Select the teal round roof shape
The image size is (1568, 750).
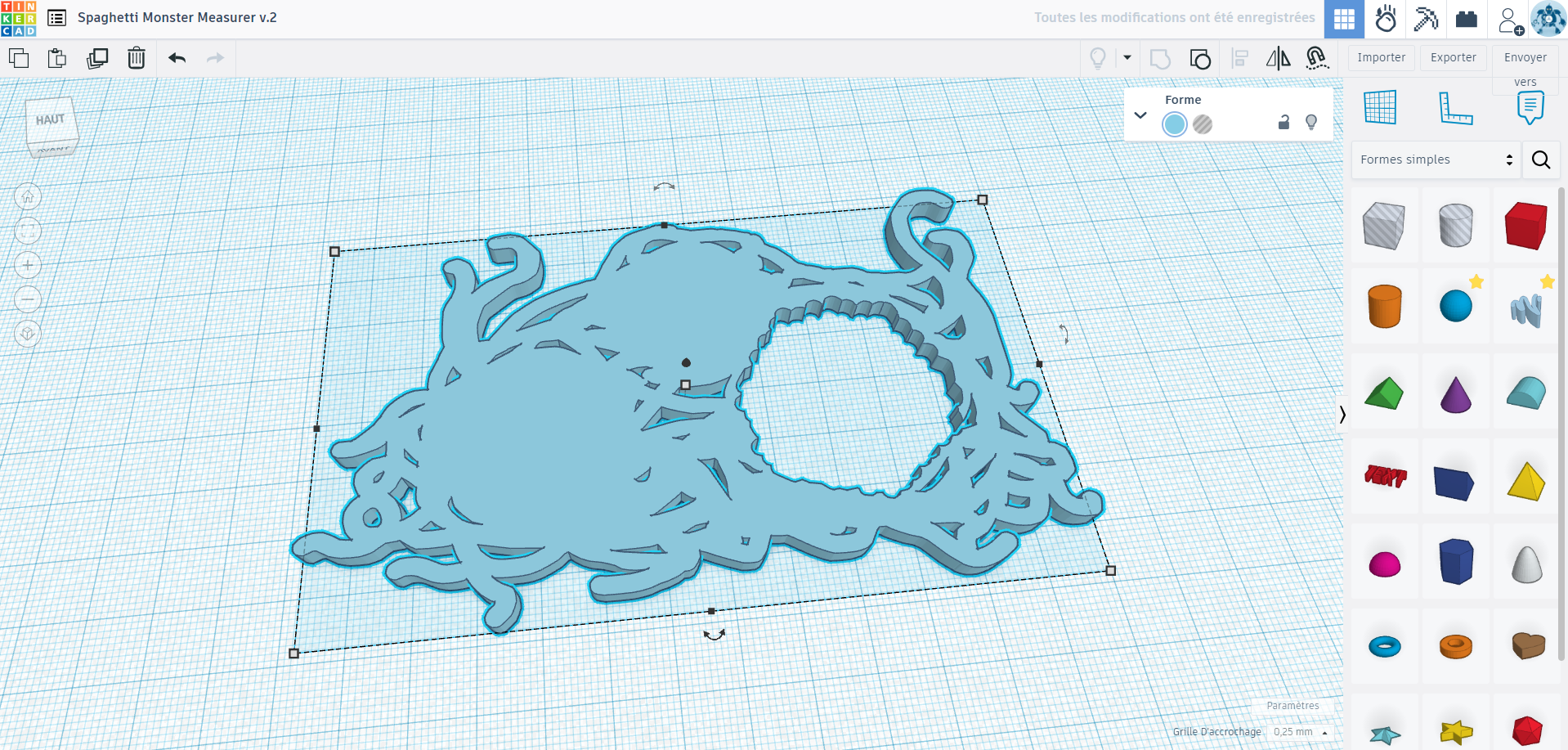(1526, 393)
